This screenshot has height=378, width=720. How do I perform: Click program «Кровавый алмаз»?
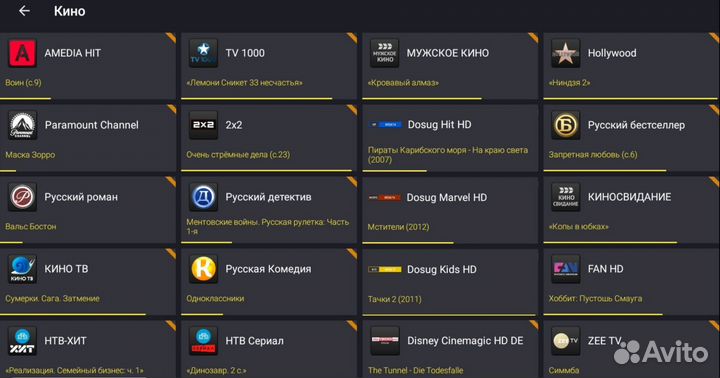tap(403, 83)
